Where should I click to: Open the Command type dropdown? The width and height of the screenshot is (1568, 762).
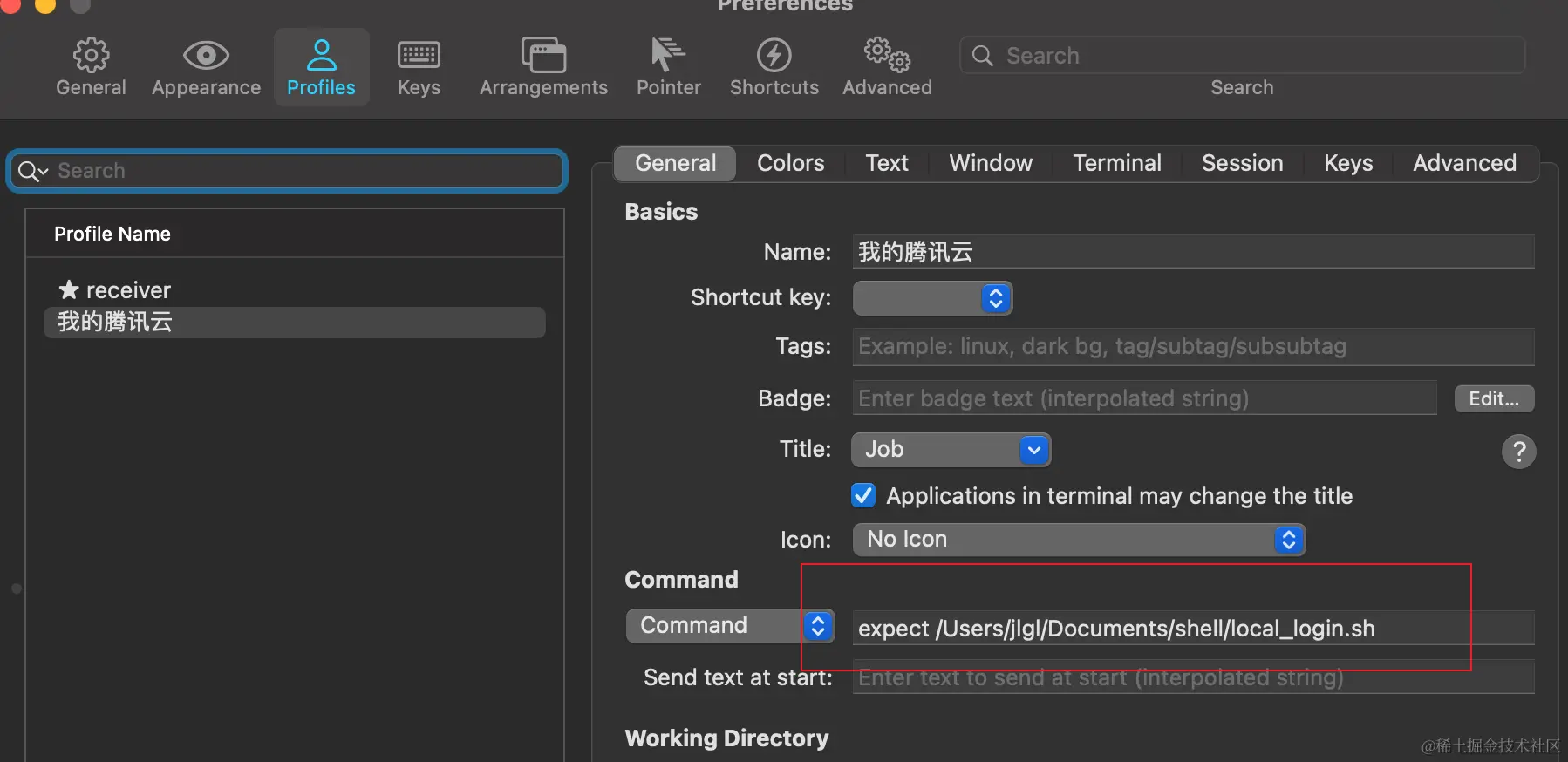pos(730,626)
